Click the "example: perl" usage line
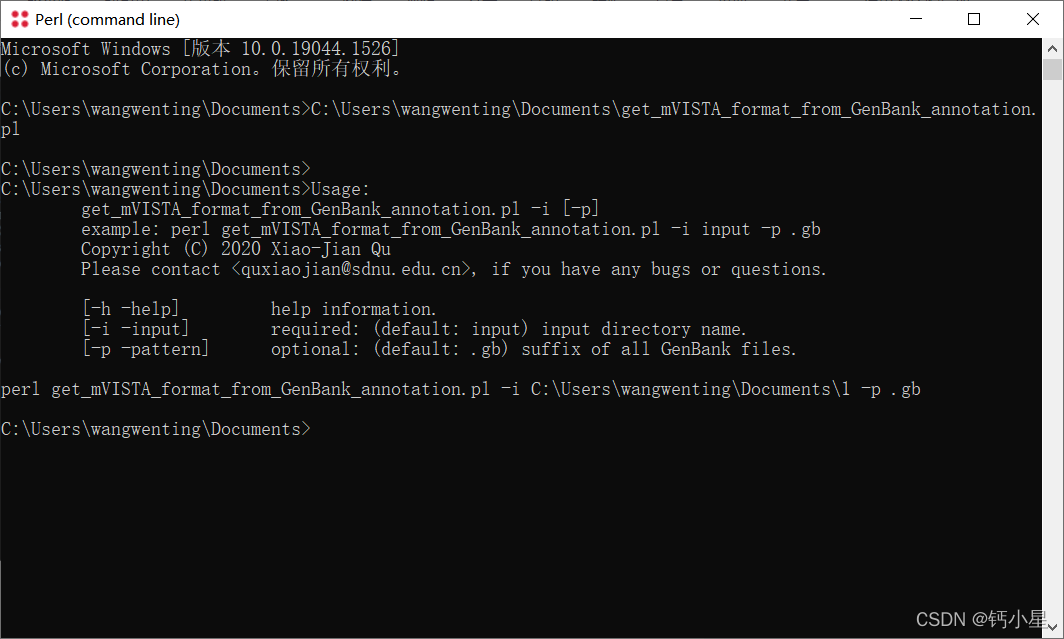Image resolution: width=1064 pixels, height=639 pixels. coord(450,229)
